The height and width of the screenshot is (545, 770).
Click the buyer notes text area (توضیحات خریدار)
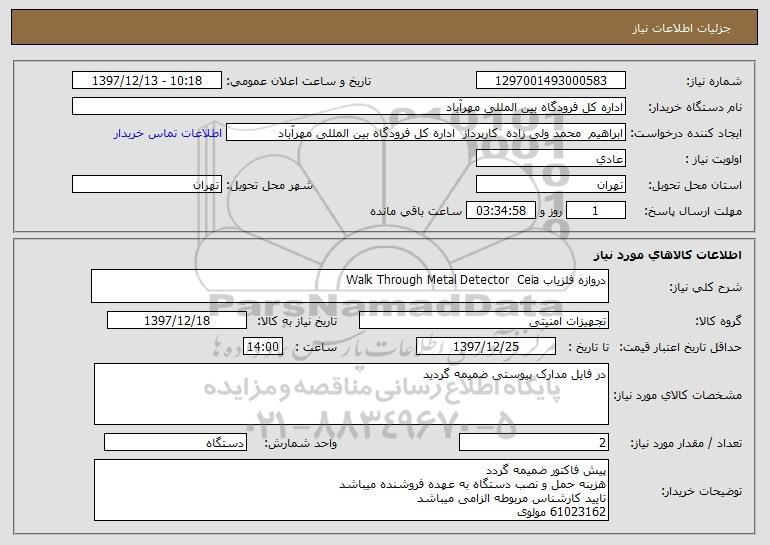[x=349, y=491]
